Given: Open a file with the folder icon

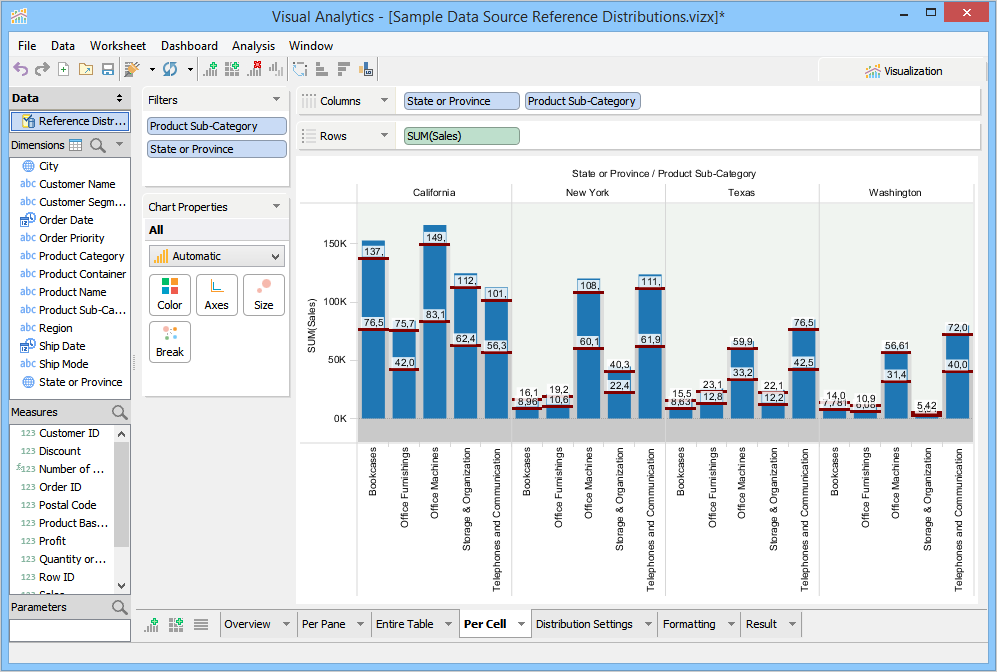Looking at the screenshot, I should (x=85, y=69).
